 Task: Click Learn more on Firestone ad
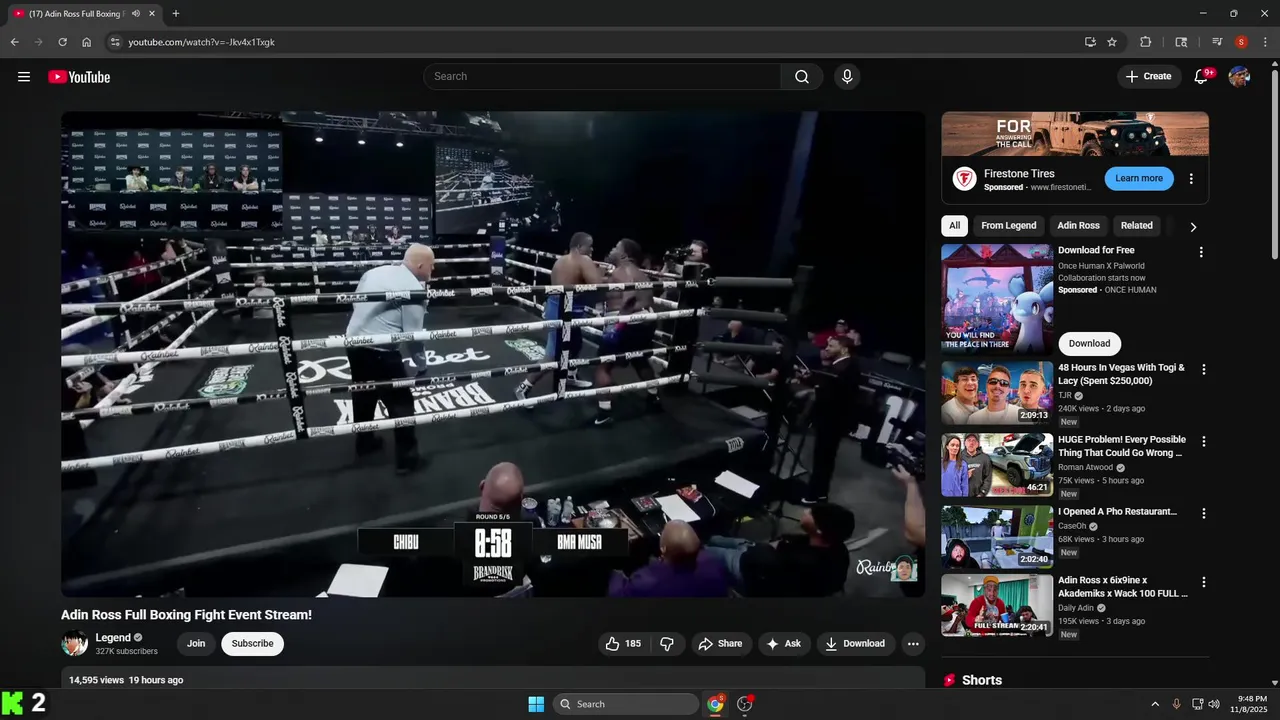click(1139, 179)
